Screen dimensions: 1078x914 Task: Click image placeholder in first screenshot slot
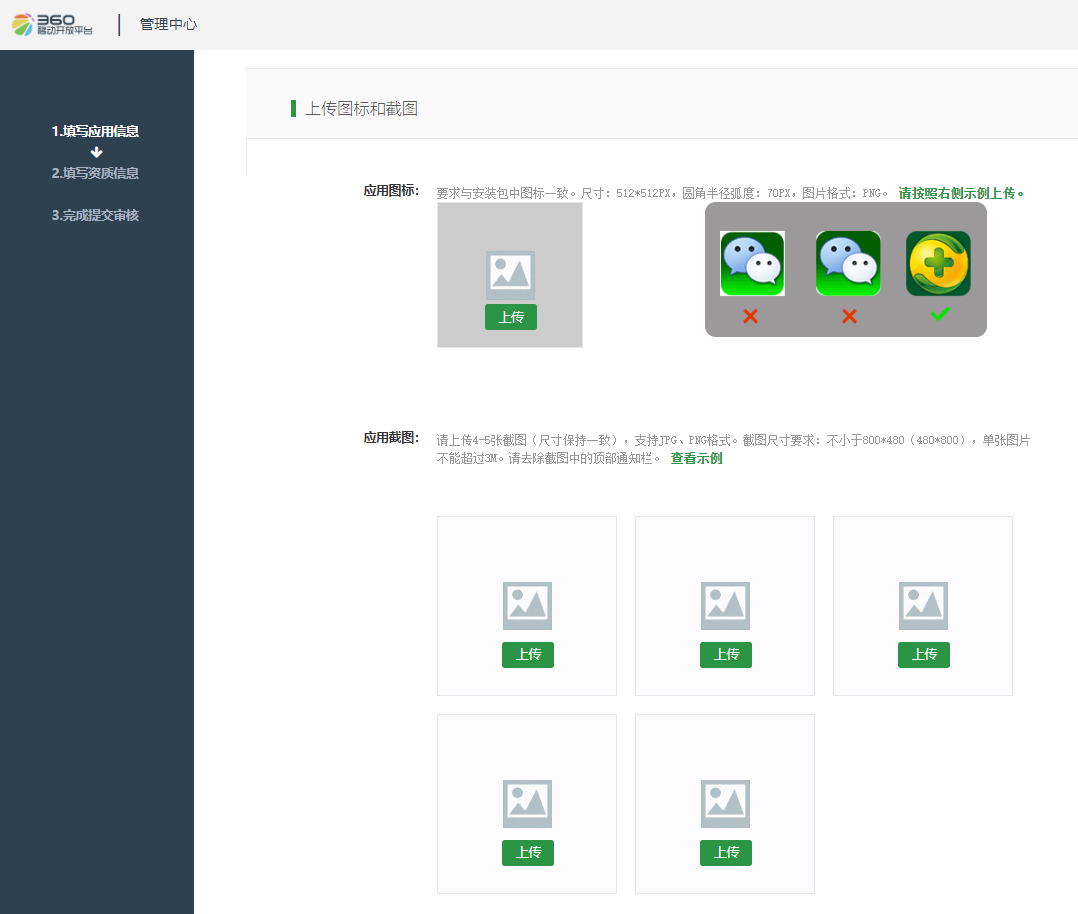click(527, 606)
